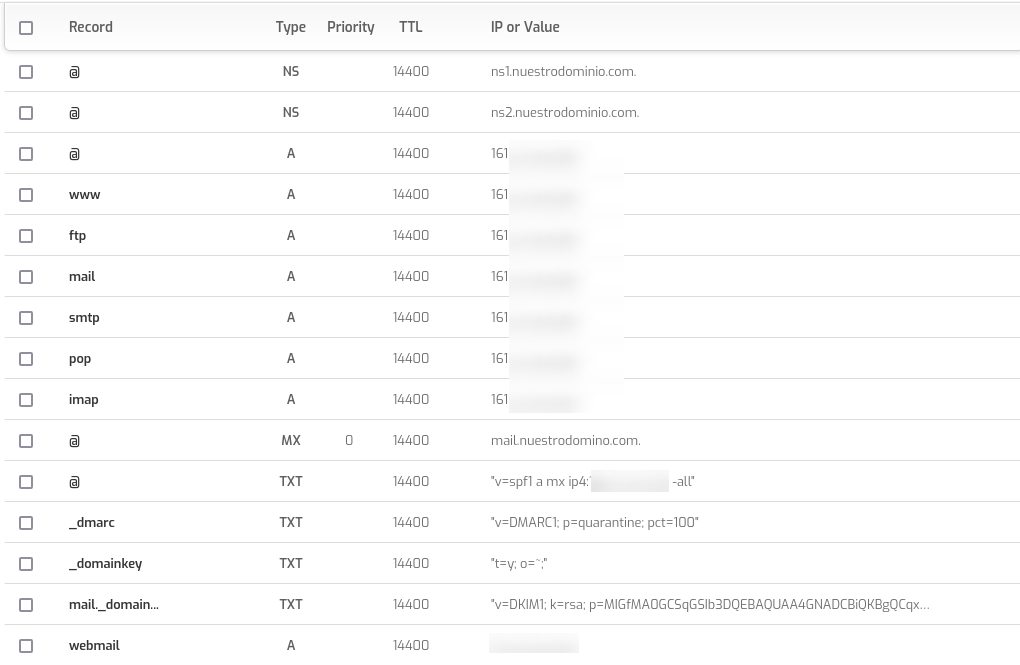Click the Type column header
The height and width of the screenshot is (665, 1020).
click(290, 27)
